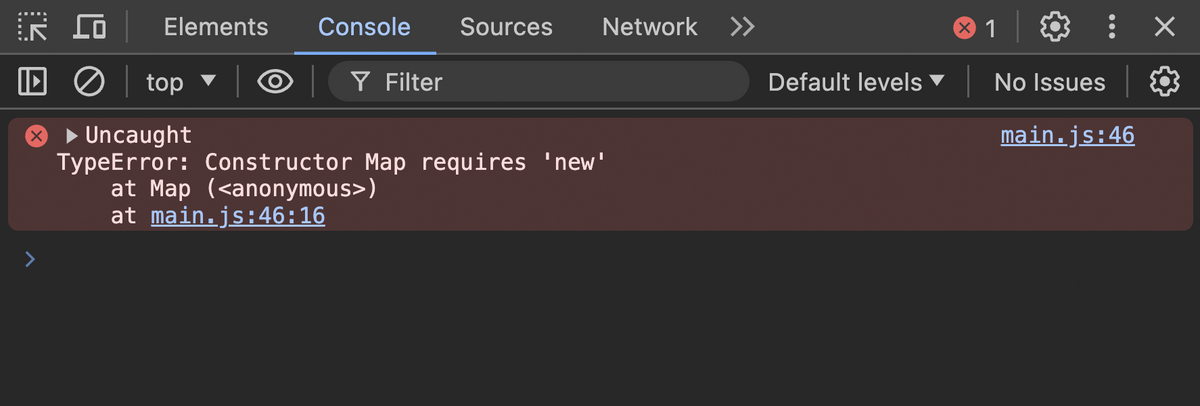Open the Network tab

point(649,27)
